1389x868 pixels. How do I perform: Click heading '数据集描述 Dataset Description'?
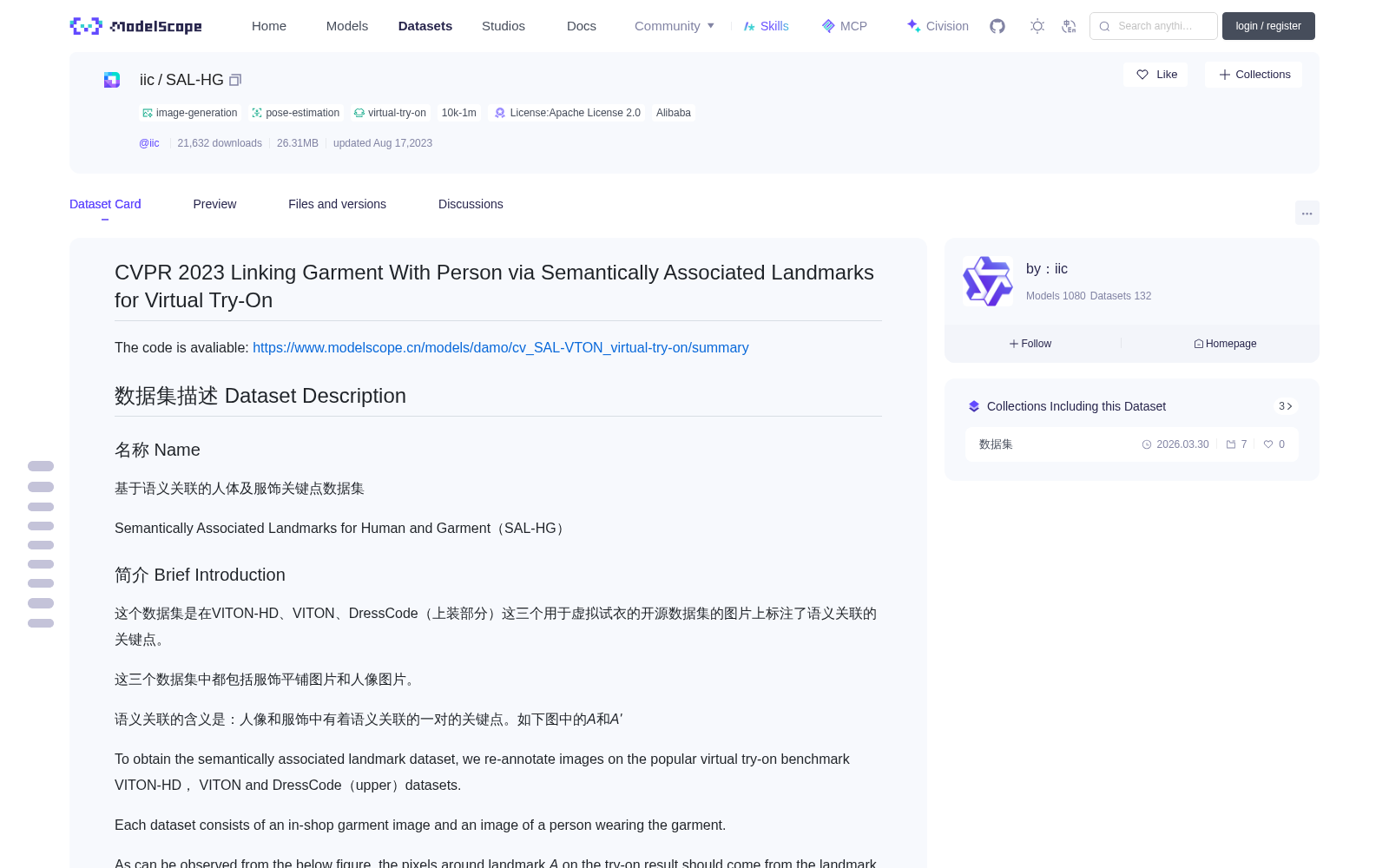click(x=260, y=396)
